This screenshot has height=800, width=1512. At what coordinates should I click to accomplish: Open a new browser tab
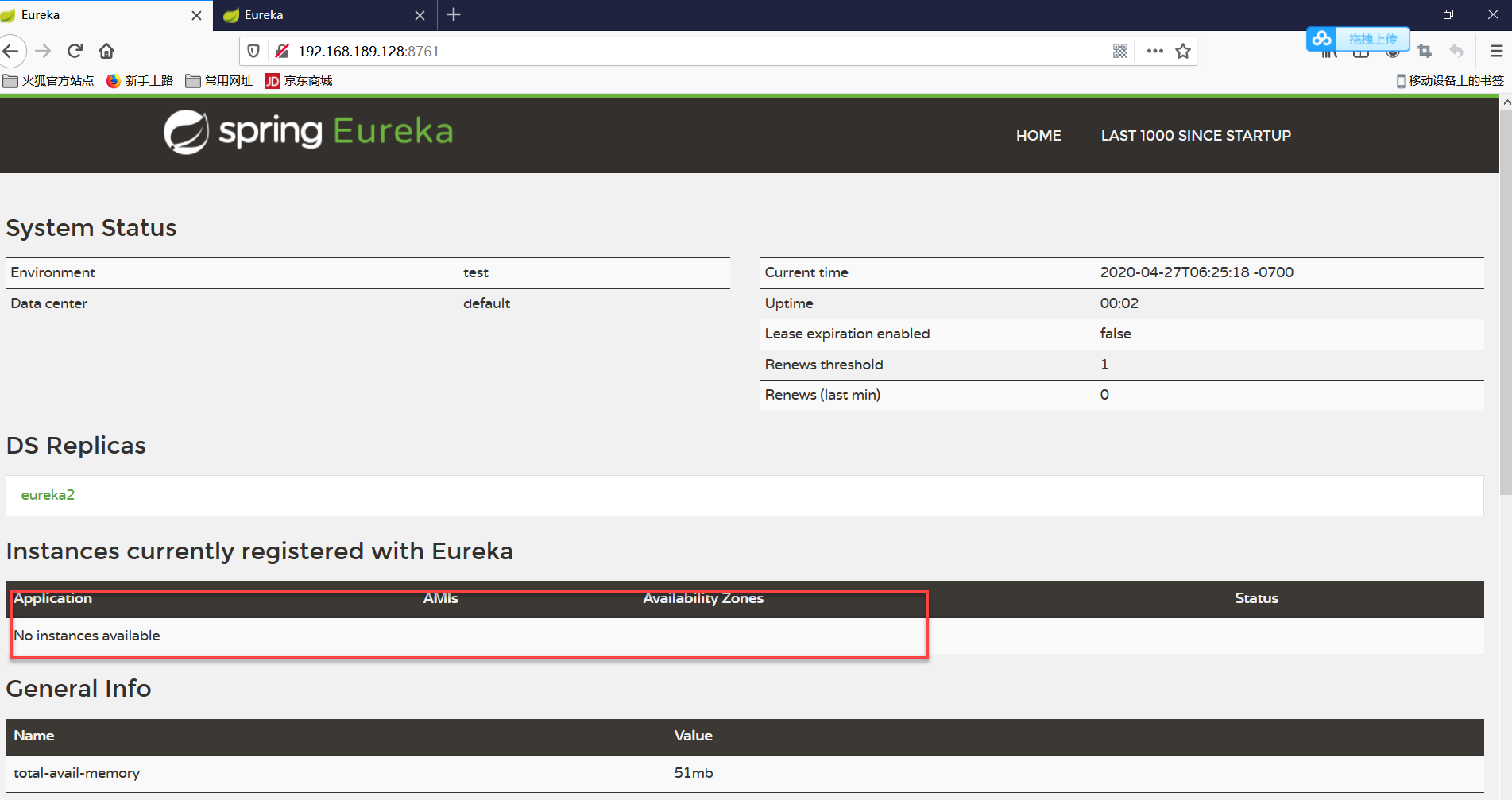click(x=454, y=14)
